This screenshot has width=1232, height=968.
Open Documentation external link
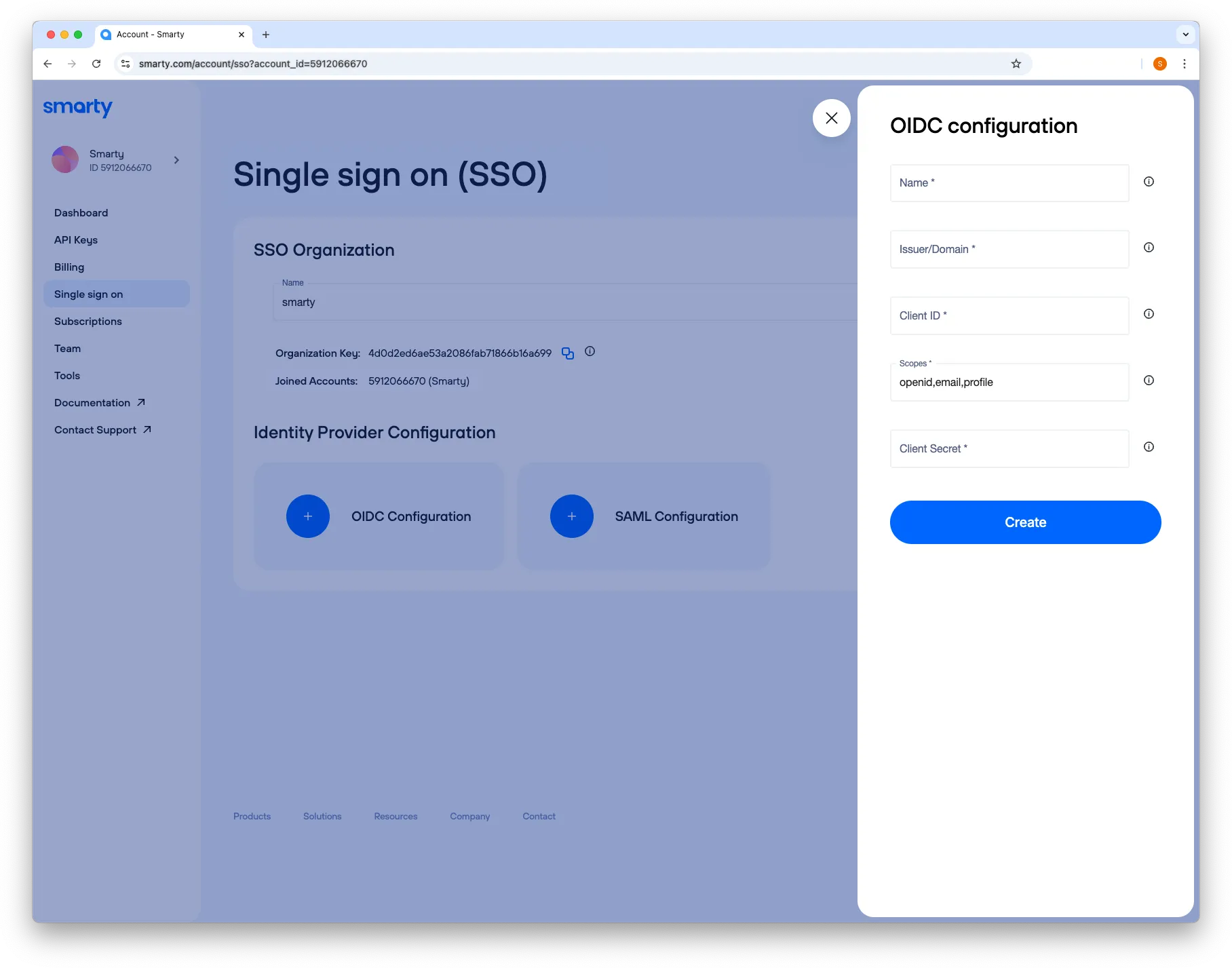pos(100,403)
